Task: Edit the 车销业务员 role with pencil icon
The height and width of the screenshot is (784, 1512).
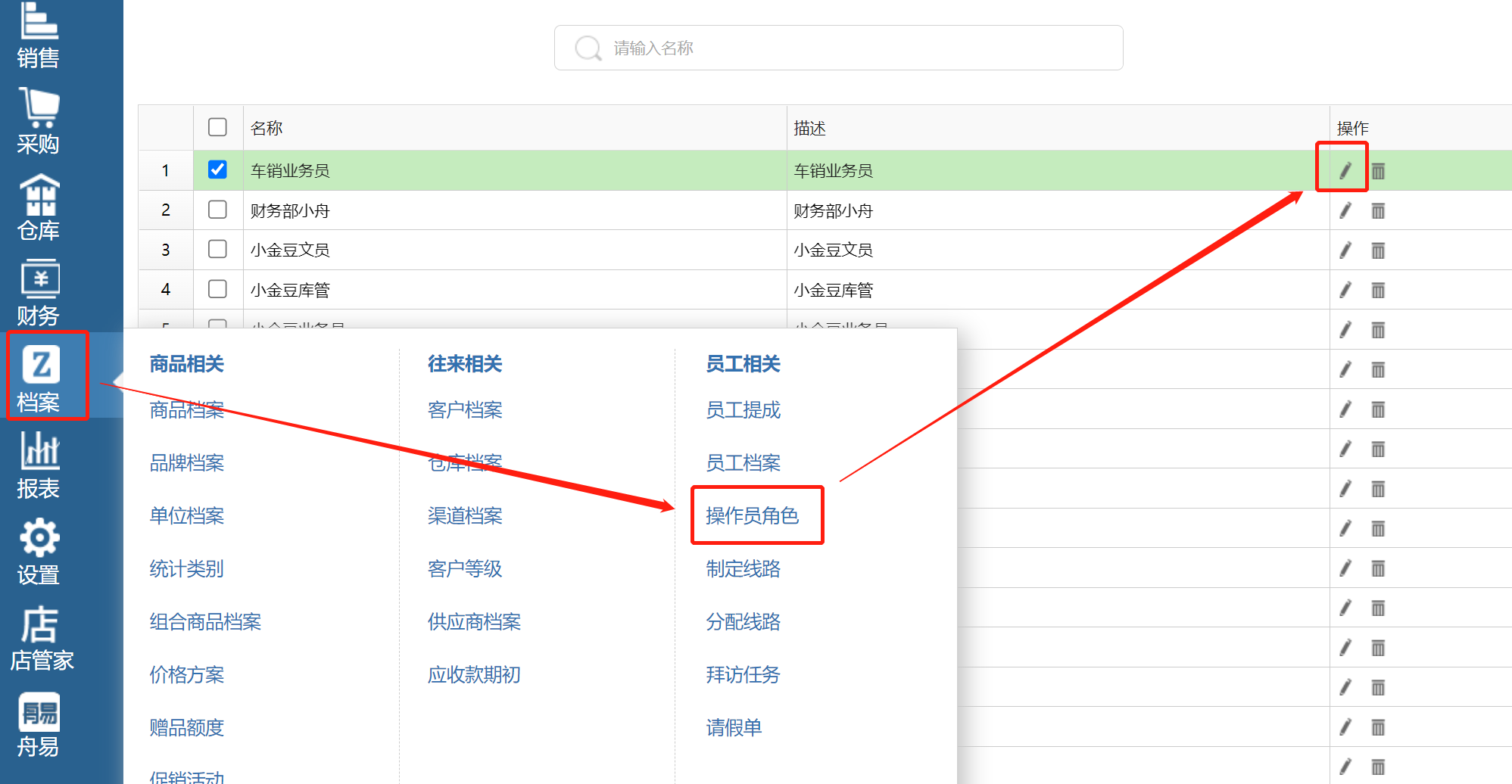Action: coord(1345,171)
